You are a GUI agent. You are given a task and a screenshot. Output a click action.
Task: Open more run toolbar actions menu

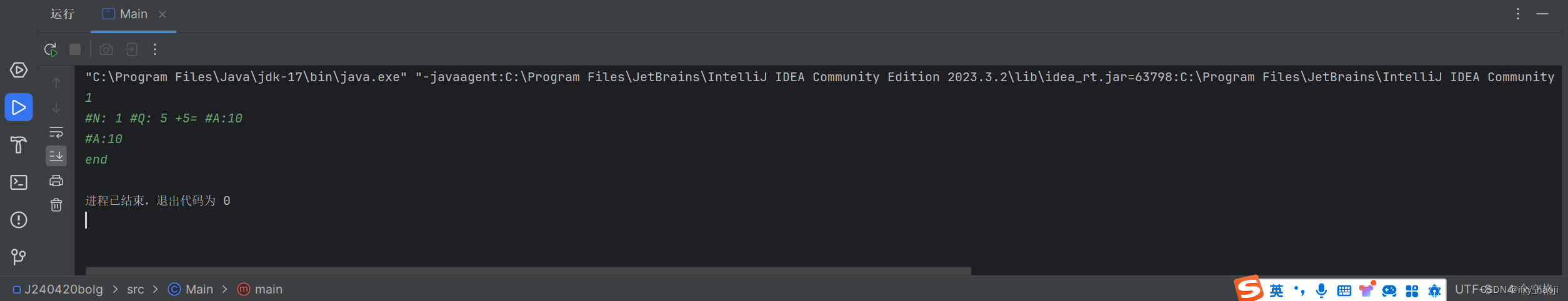pos(155,49)
